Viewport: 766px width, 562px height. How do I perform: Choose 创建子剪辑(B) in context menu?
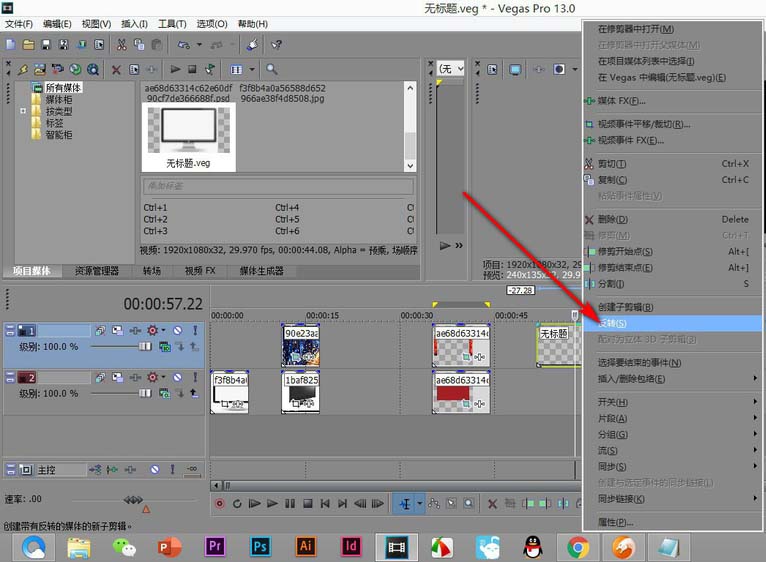pos(672,307)
